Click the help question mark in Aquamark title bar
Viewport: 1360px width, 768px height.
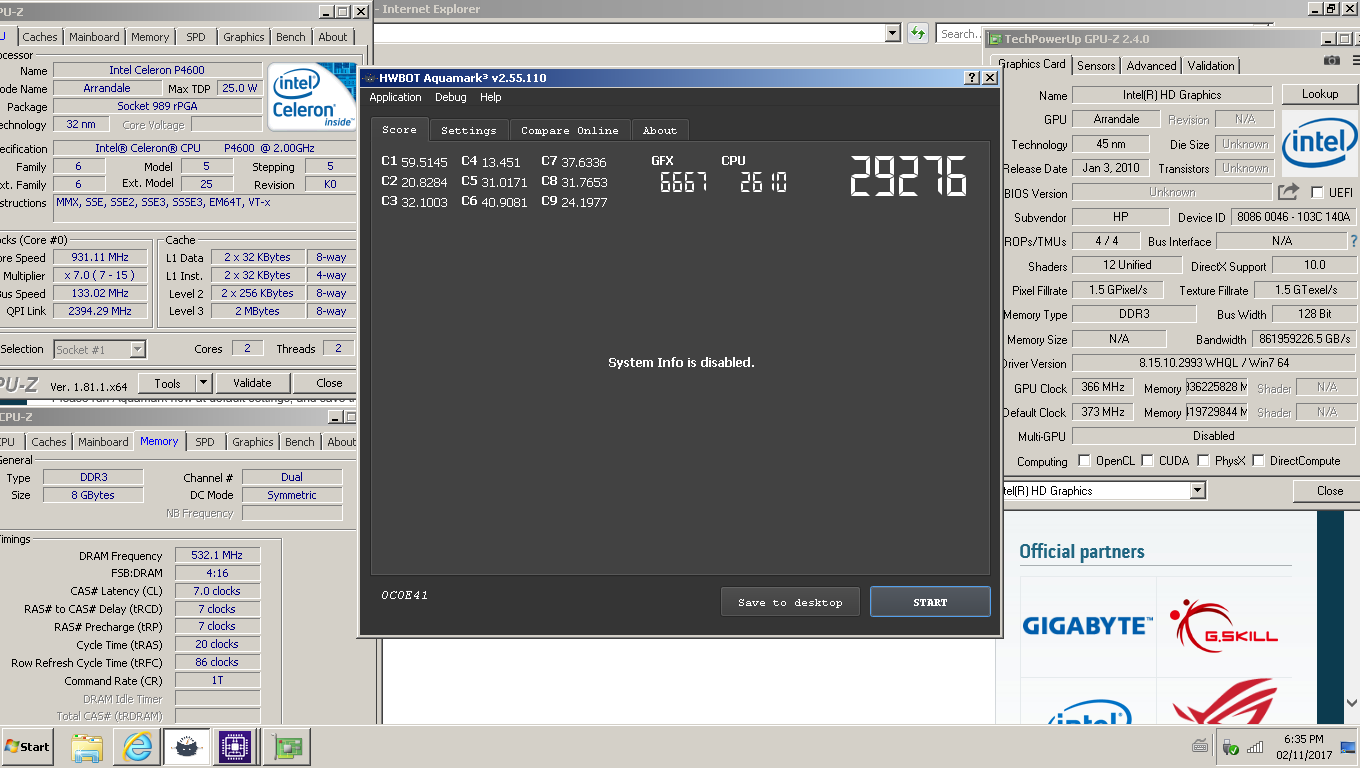[972, 78]
